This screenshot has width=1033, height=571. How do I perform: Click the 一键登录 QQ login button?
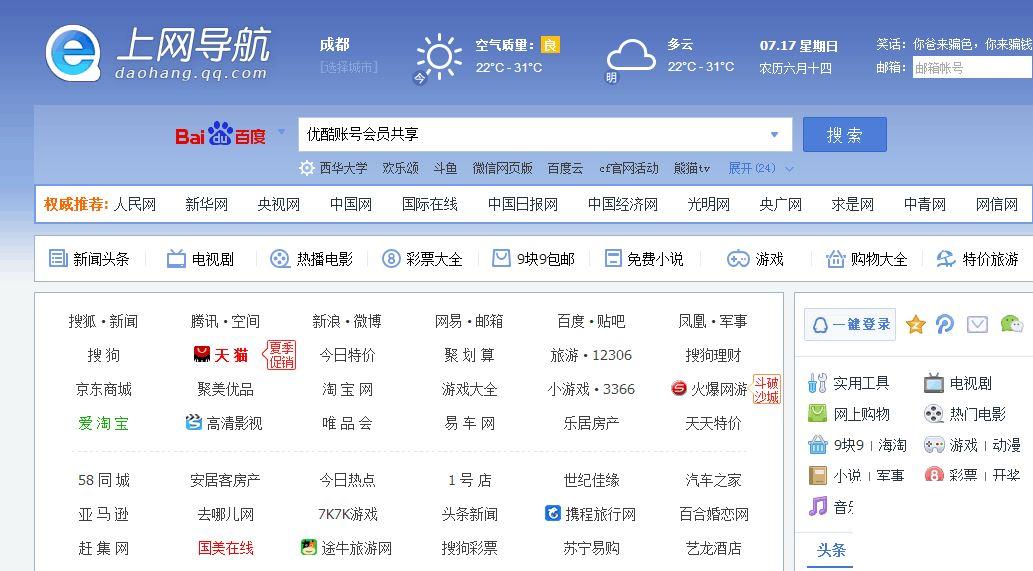click(x=850, y=324)
